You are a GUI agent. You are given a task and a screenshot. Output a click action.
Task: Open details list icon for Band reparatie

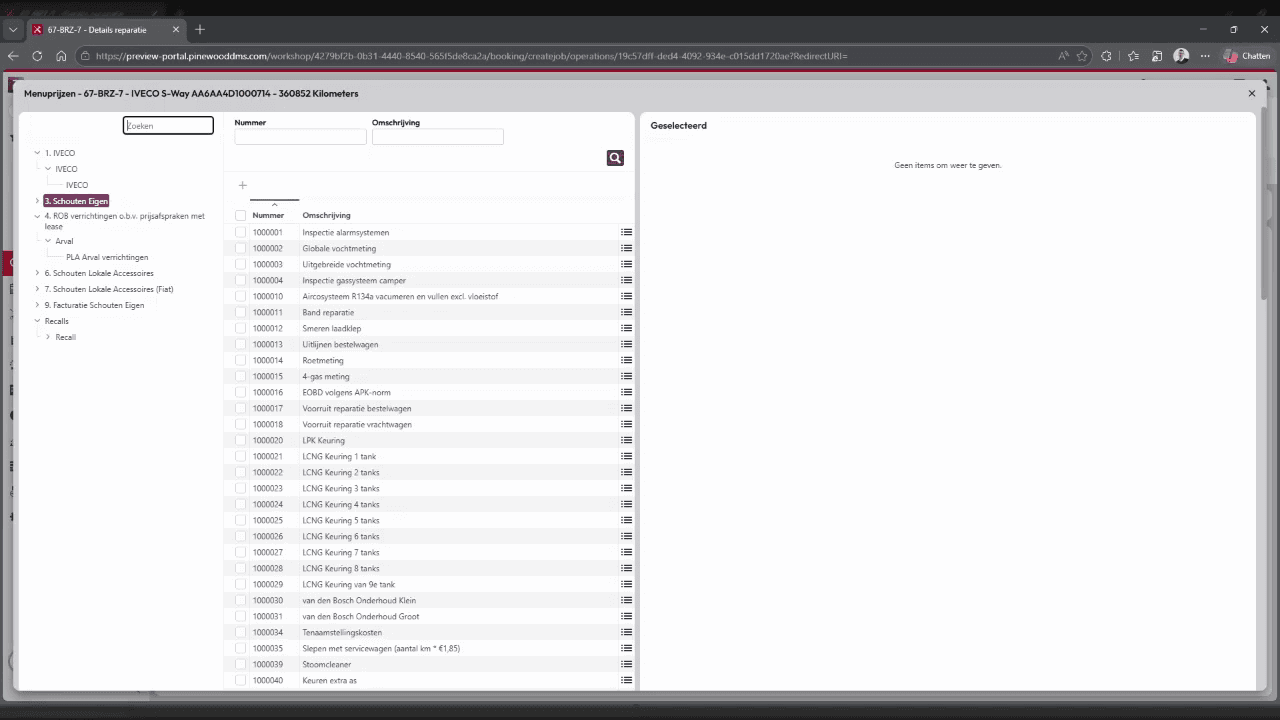(626, 312)
